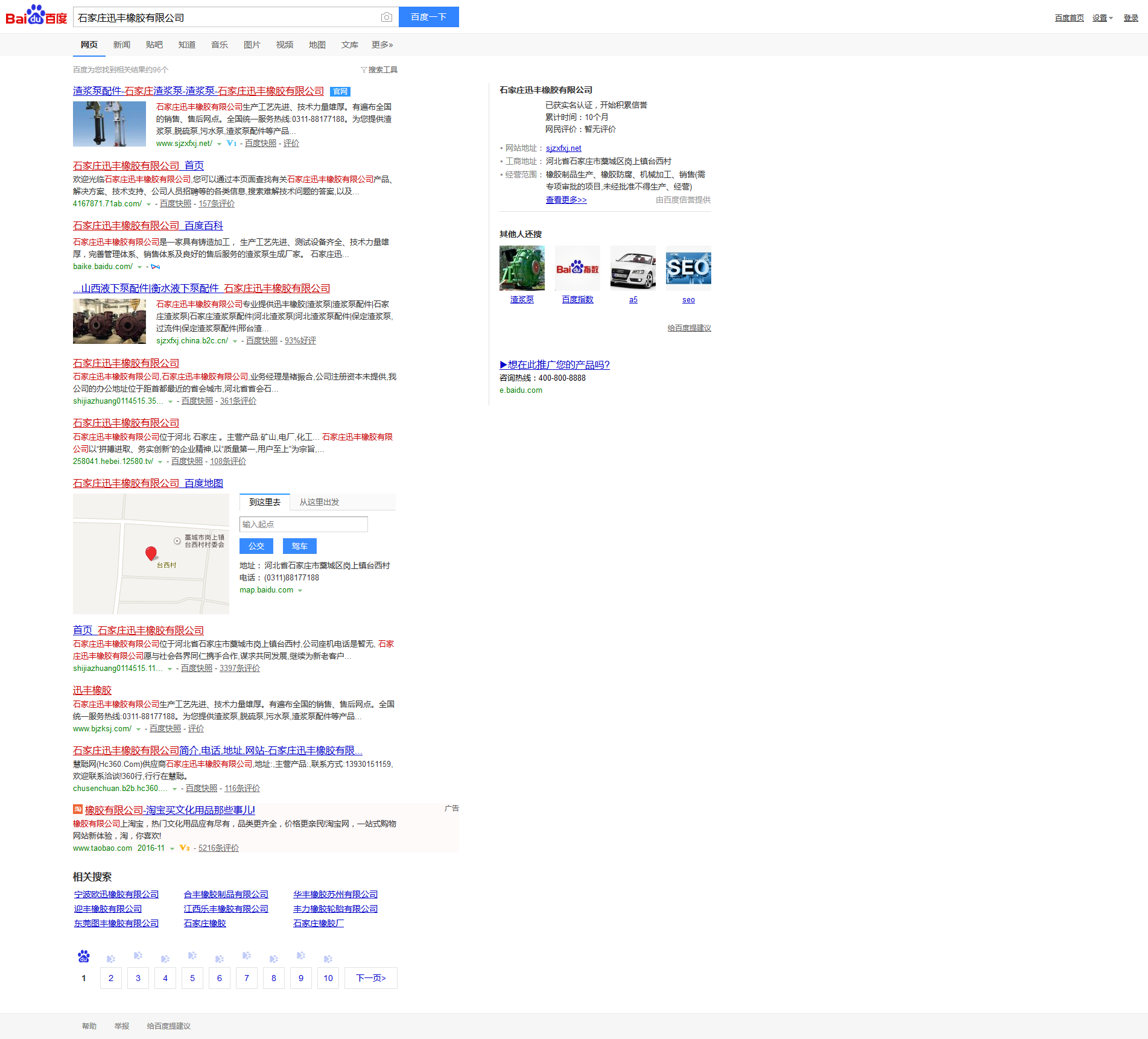Click the V3 badge on taobao ad

(185, 848)
